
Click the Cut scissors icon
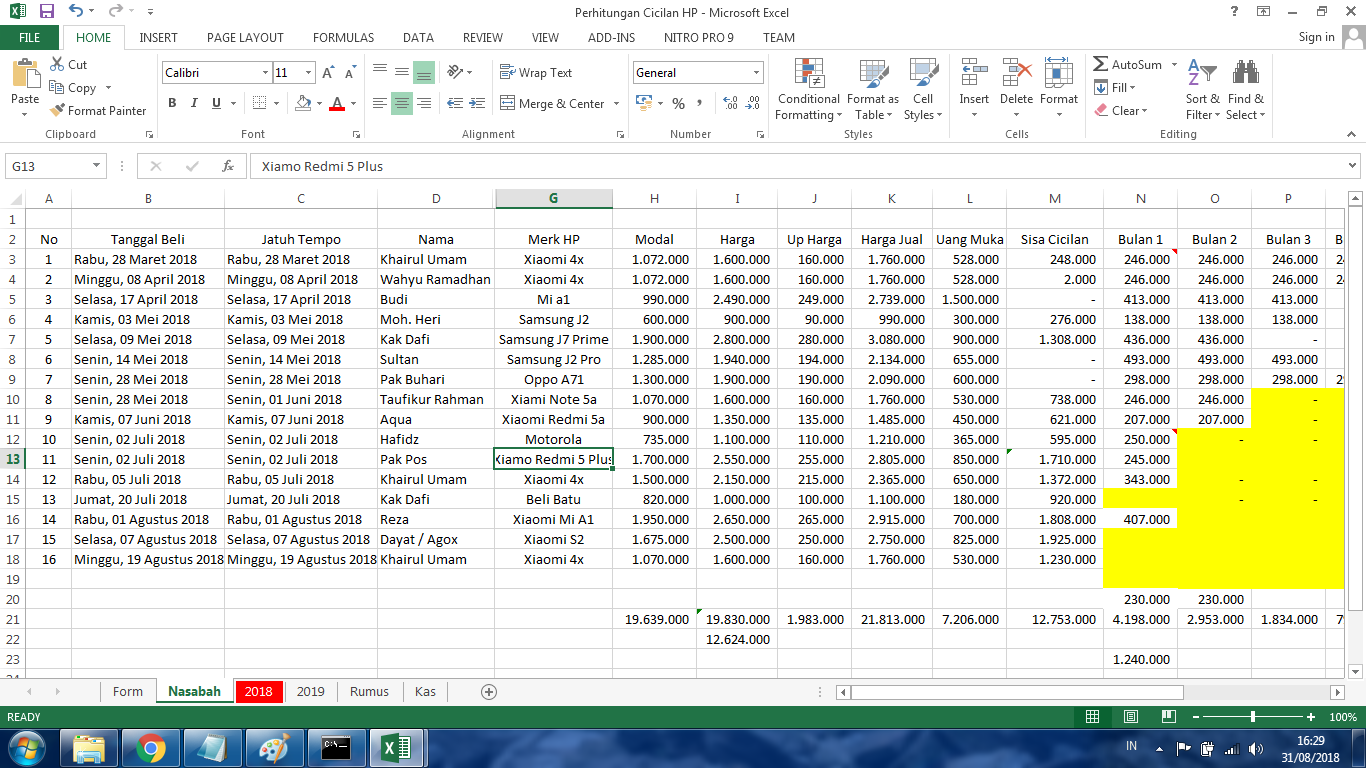(x=57, y=64)
